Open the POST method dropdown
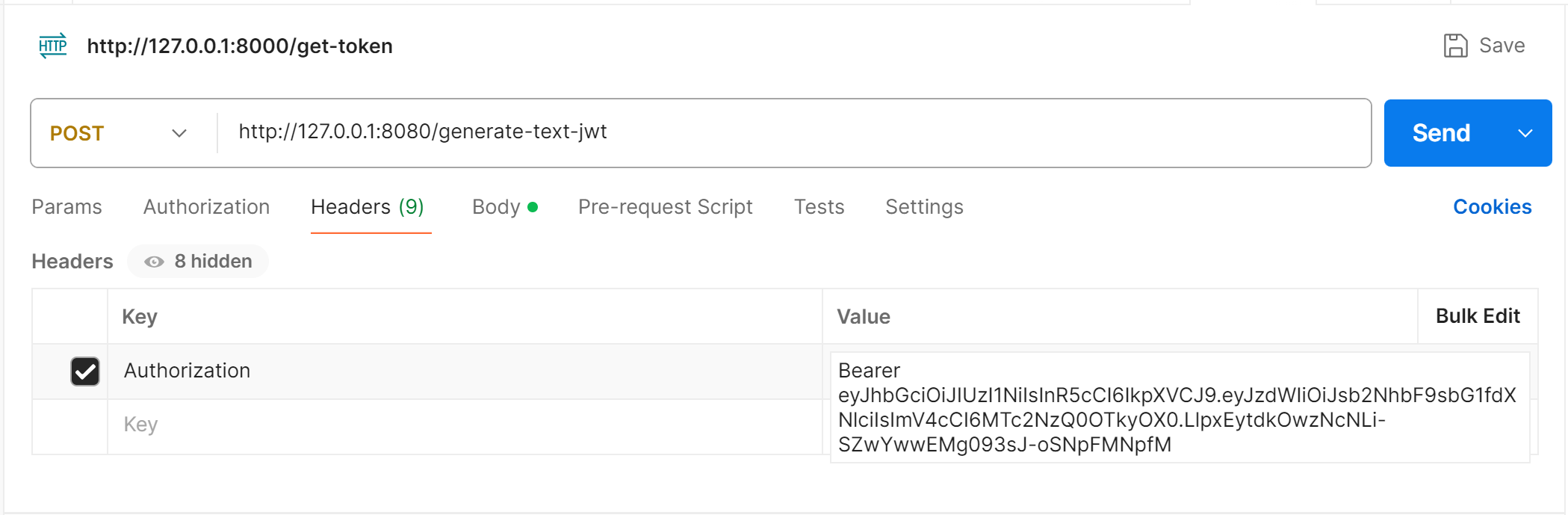 (120, 133)
